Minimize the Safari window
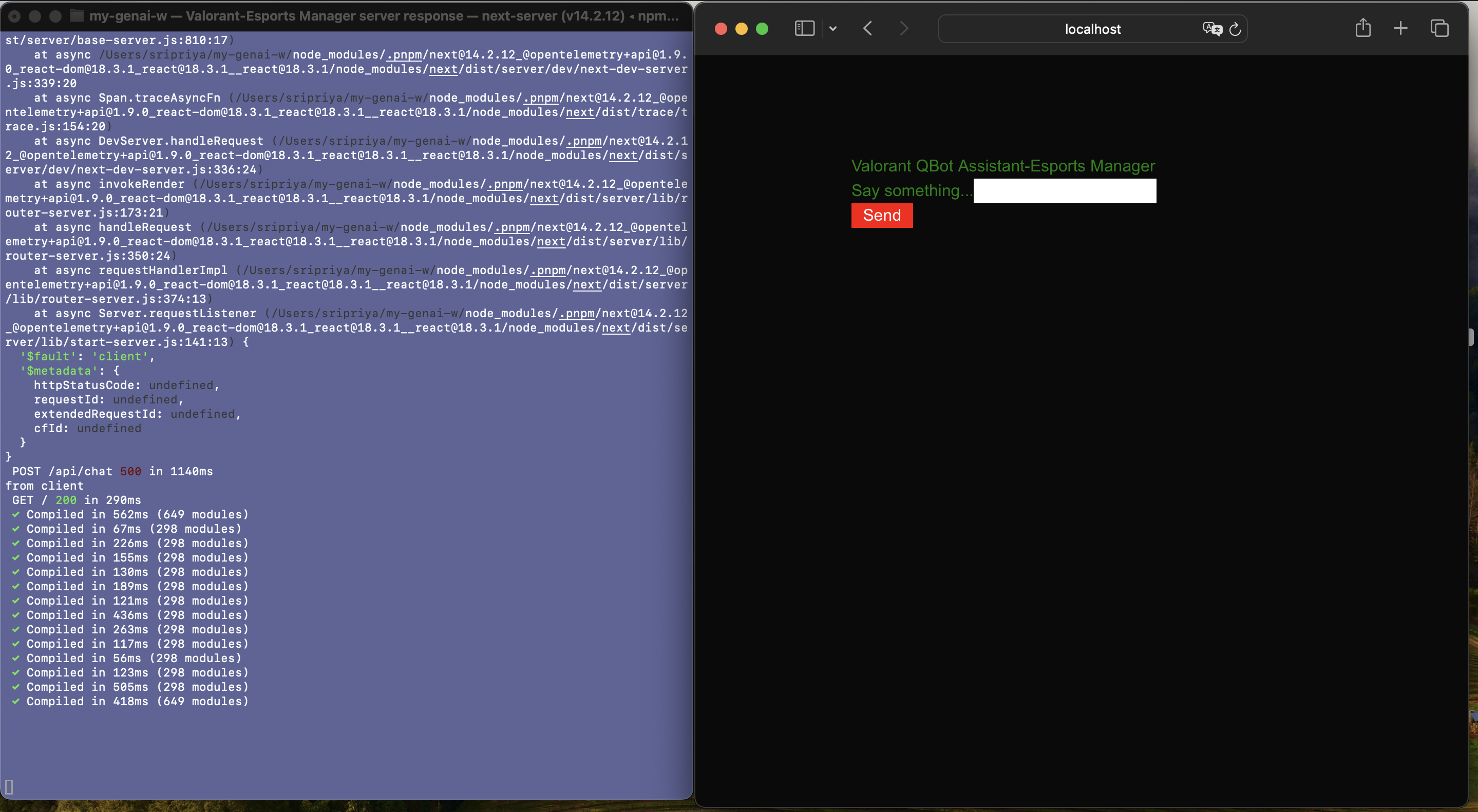 741,29
